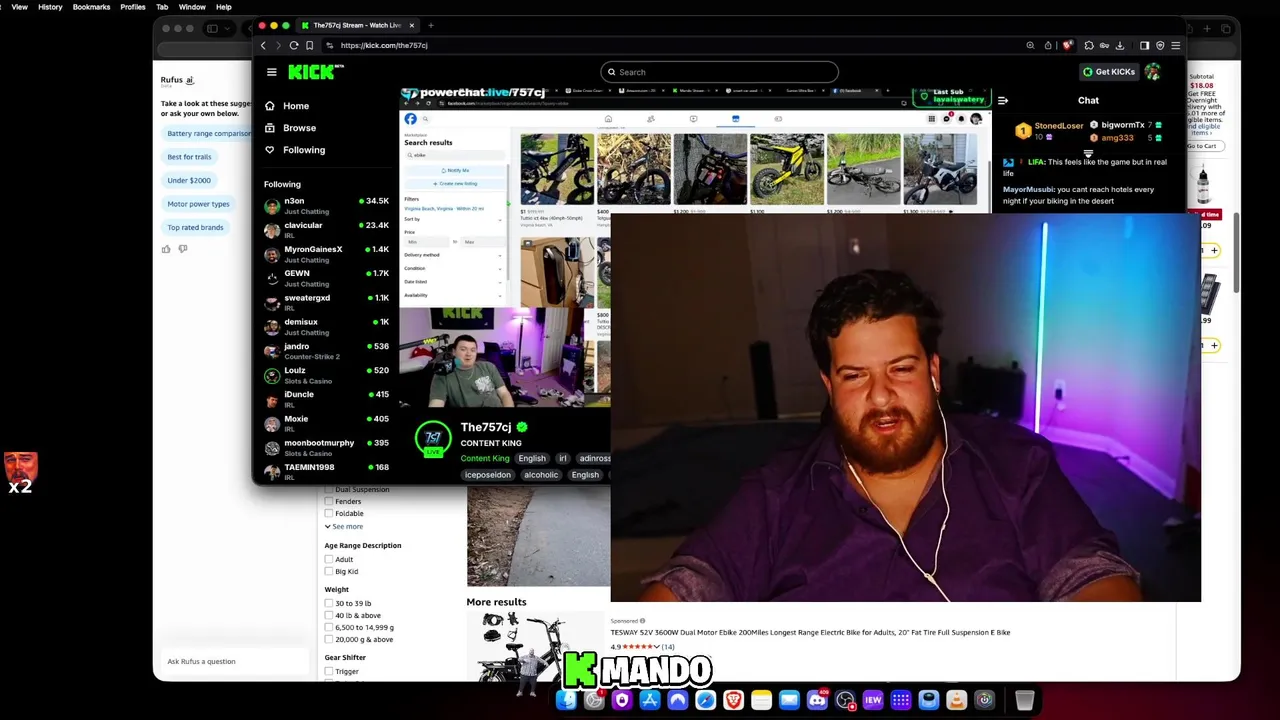Click the Rufus thumbs-down icon
1280x720 pixels.
(182, 249)
